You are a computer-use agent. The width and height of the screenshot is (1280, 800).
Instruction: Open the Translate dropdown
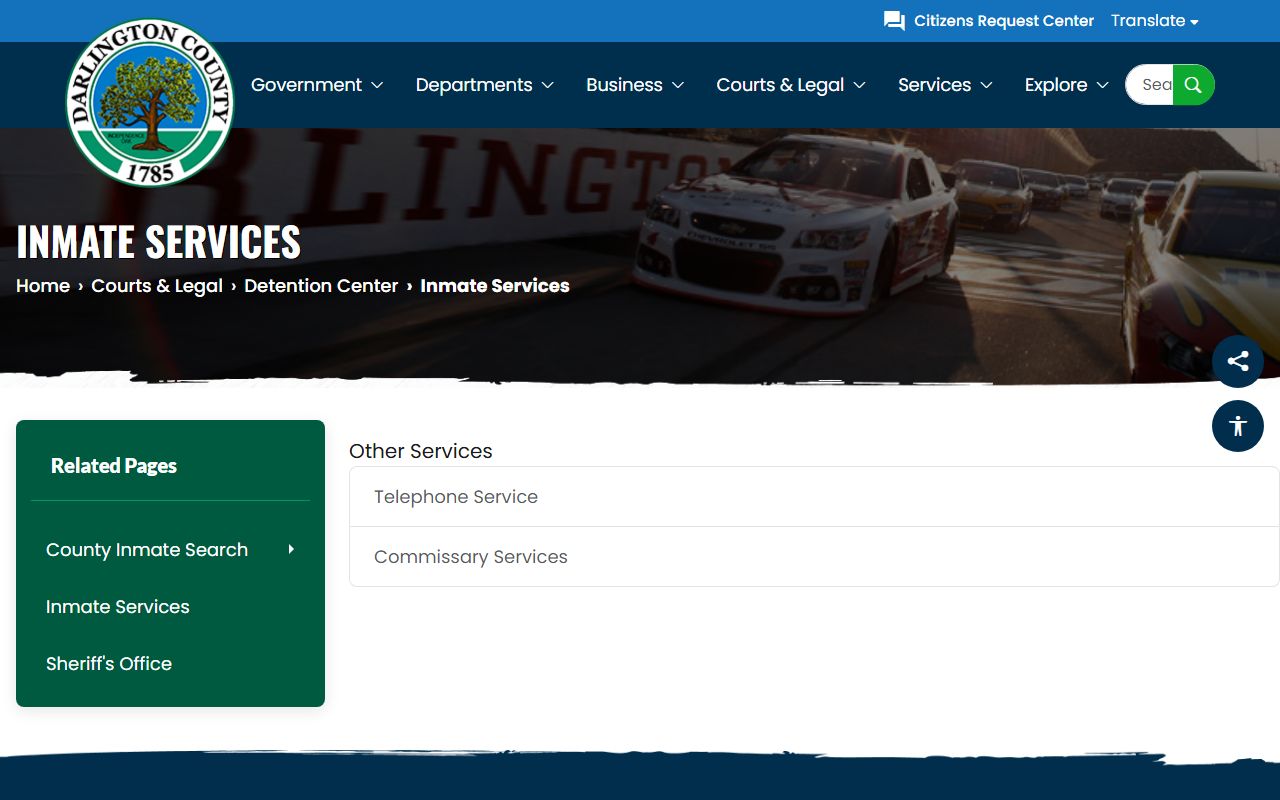click(1155, 21)
